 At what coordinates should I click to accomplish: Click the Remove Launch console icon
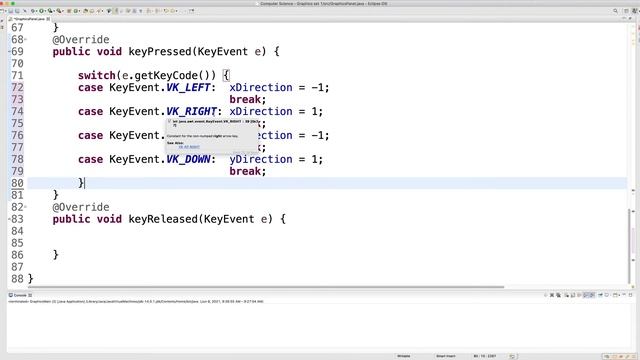(551, 295)
